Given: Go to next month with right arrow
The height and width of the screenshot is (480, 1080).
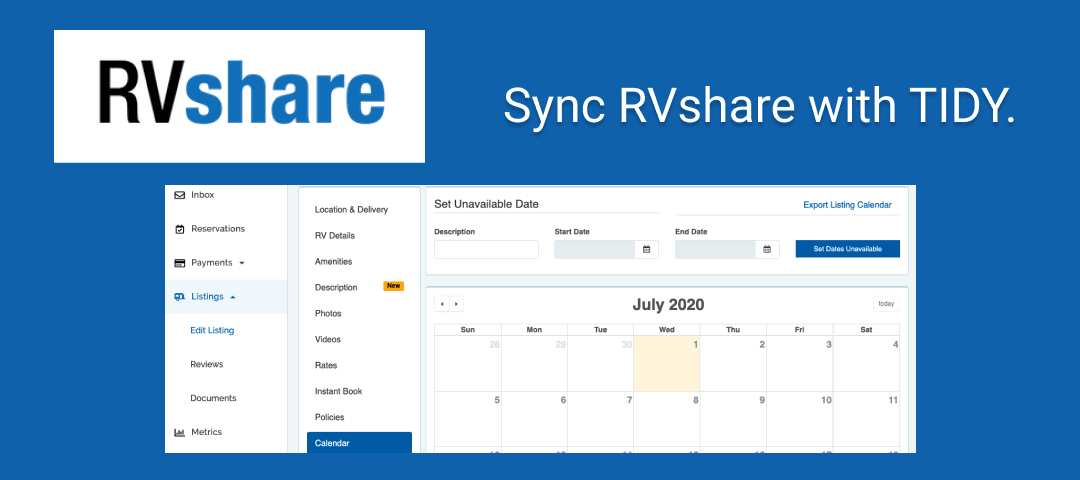Looking at the screenshot, I should click(x=456, y=304).
